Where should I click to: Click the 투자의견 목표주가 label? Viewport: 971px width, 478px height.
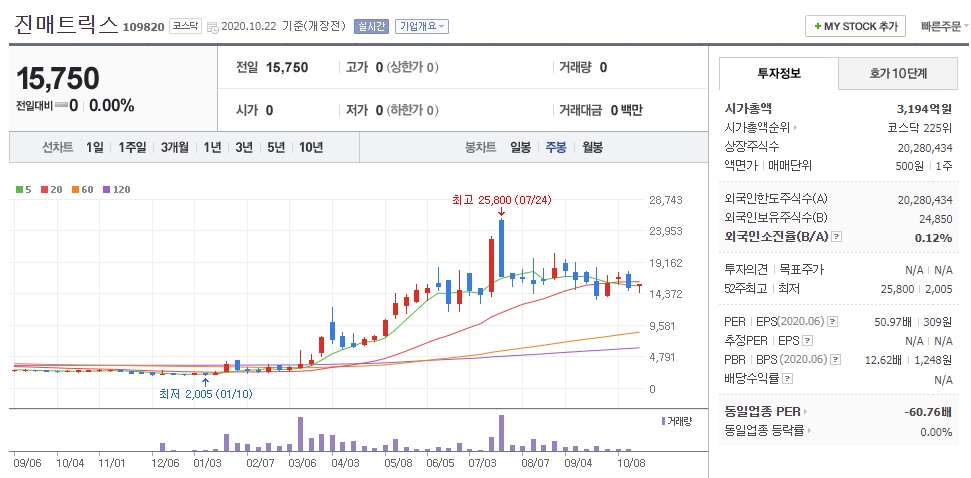[x=774, y=270]
